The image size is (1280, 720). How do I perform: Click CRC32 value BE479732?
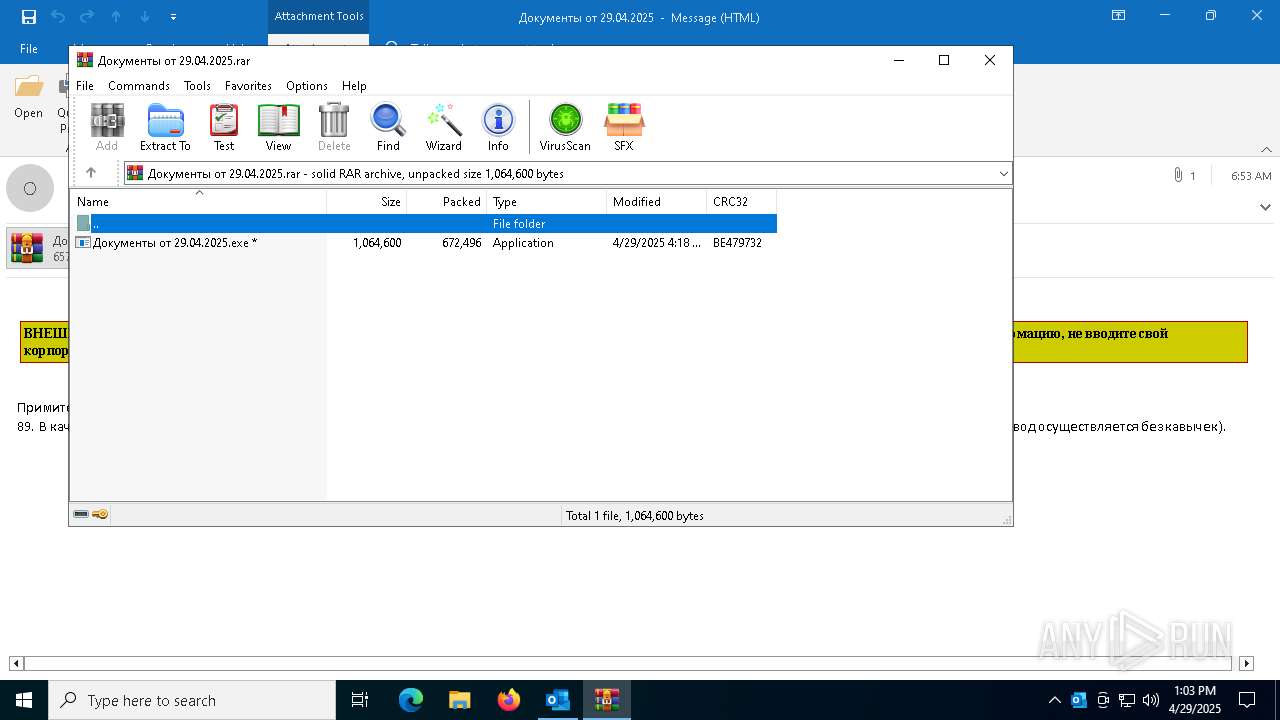coord(738,243)
